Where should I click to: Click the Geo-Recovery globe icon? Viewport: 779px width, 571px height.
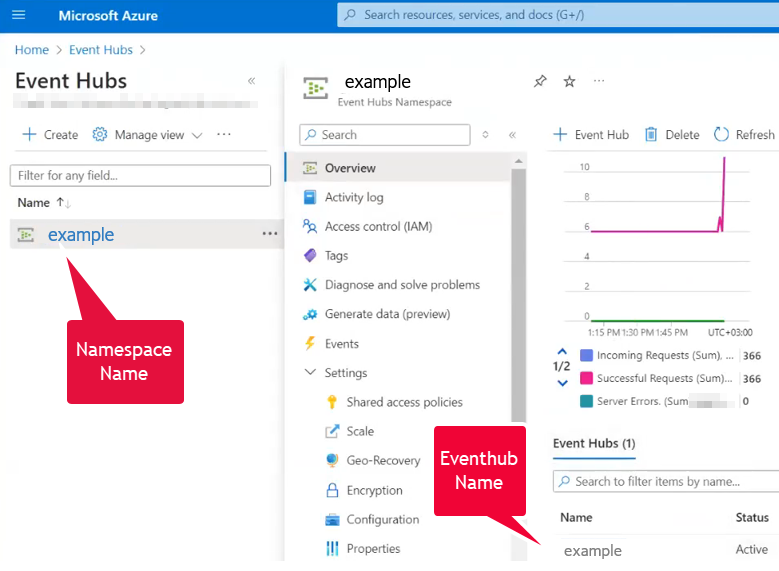(x=332, y=461)
